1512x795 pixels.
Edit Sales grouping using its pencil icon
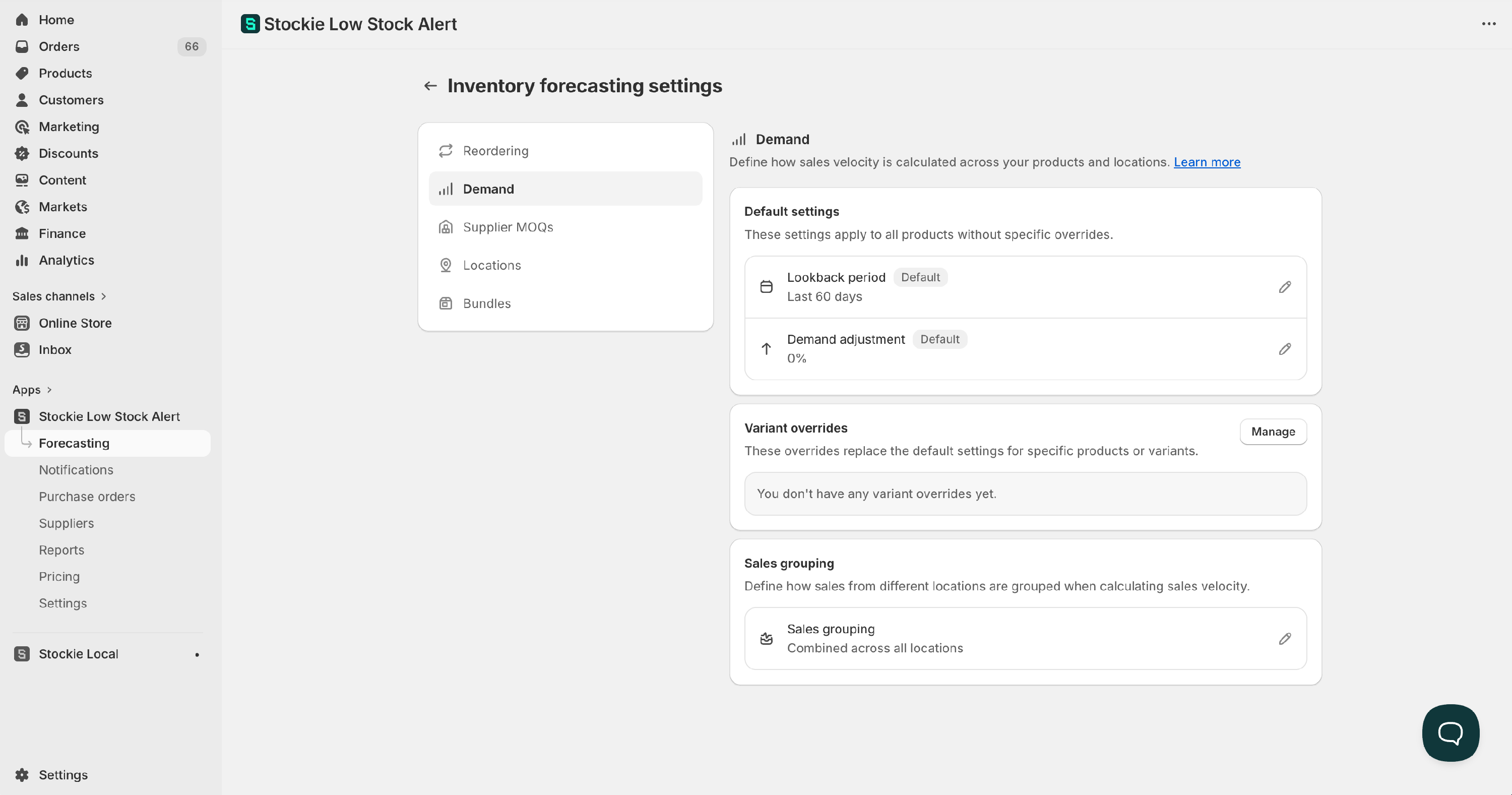1284,638
